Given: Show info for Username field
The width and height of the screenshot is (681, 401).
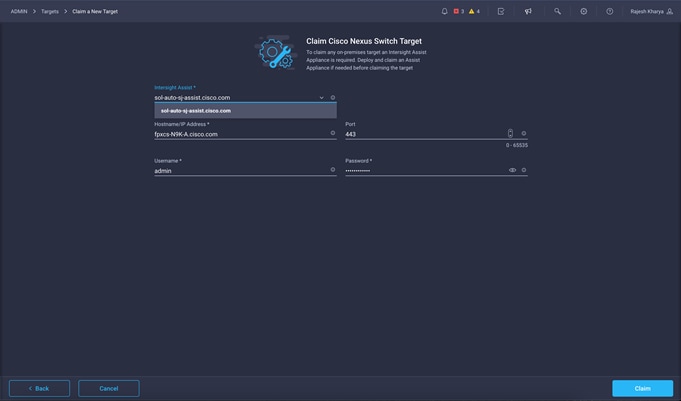Looking at the screenshot, I should pos(333,169).
